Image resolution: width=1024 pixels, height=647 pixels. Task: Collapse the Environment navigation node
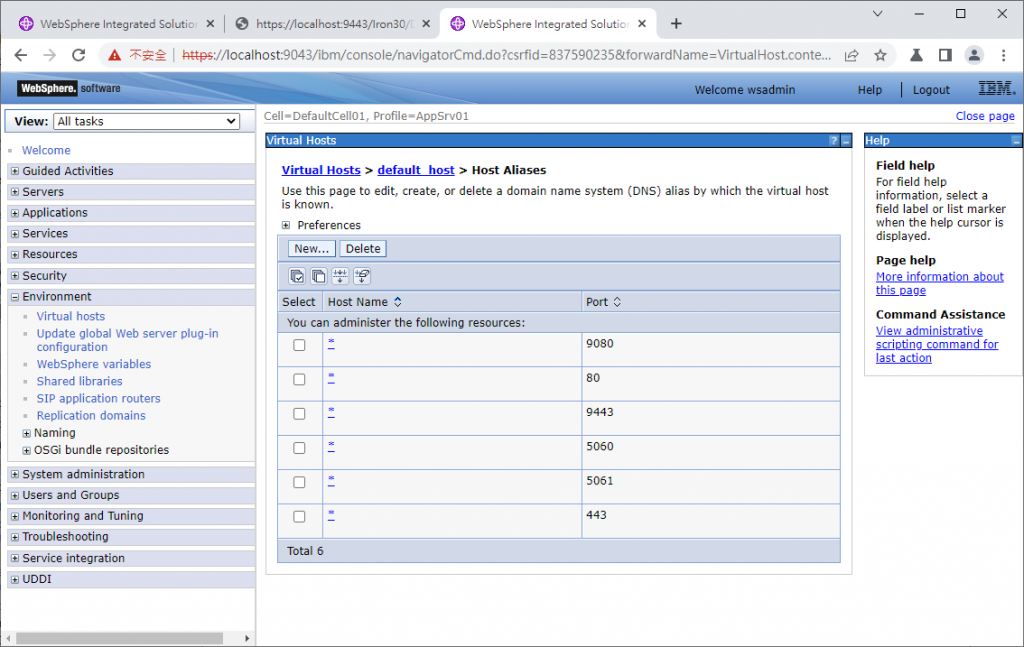(14, 297)
